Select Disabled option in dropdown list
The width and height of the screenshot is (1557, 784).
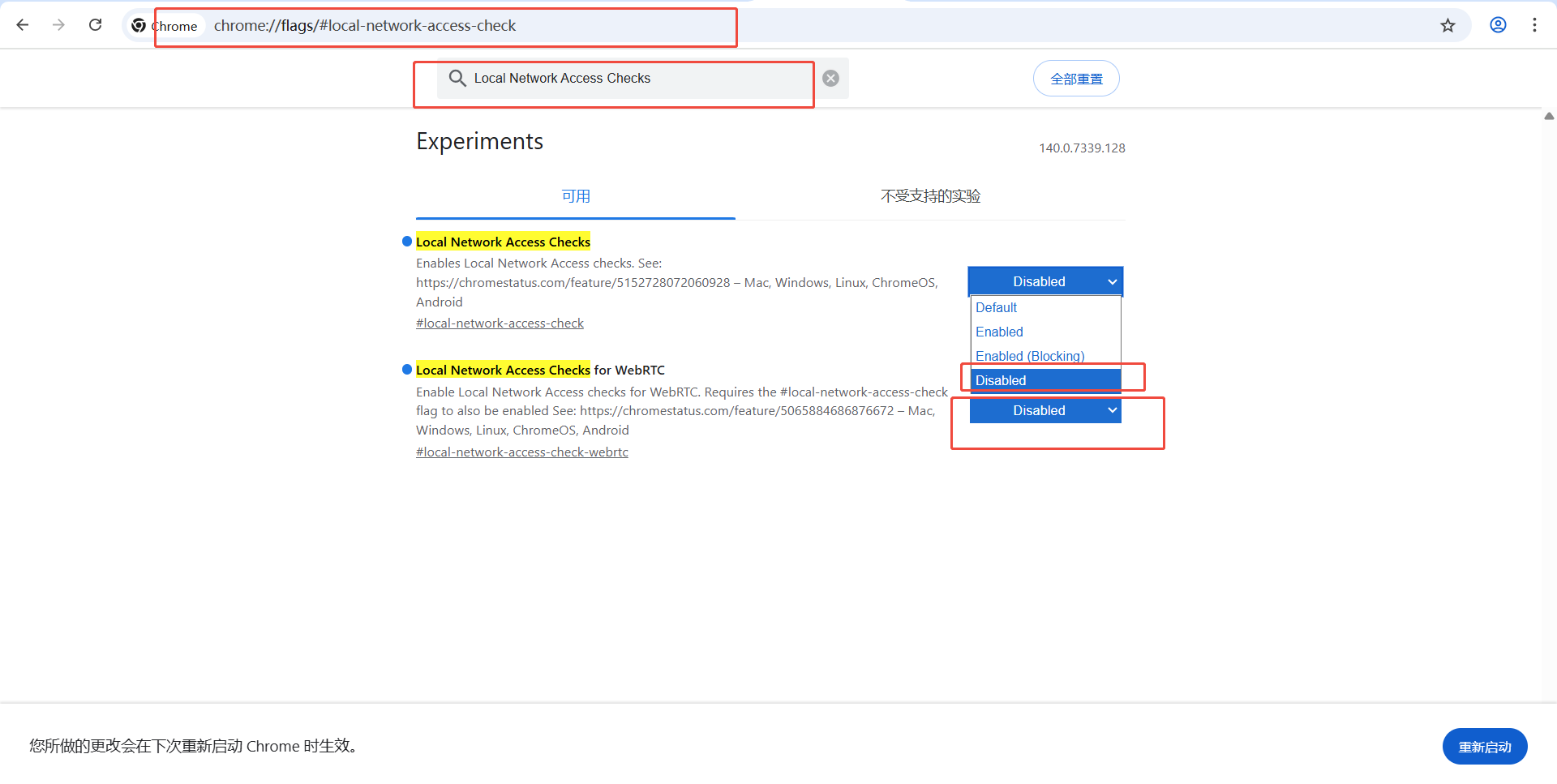click(x=1001, y=380)
